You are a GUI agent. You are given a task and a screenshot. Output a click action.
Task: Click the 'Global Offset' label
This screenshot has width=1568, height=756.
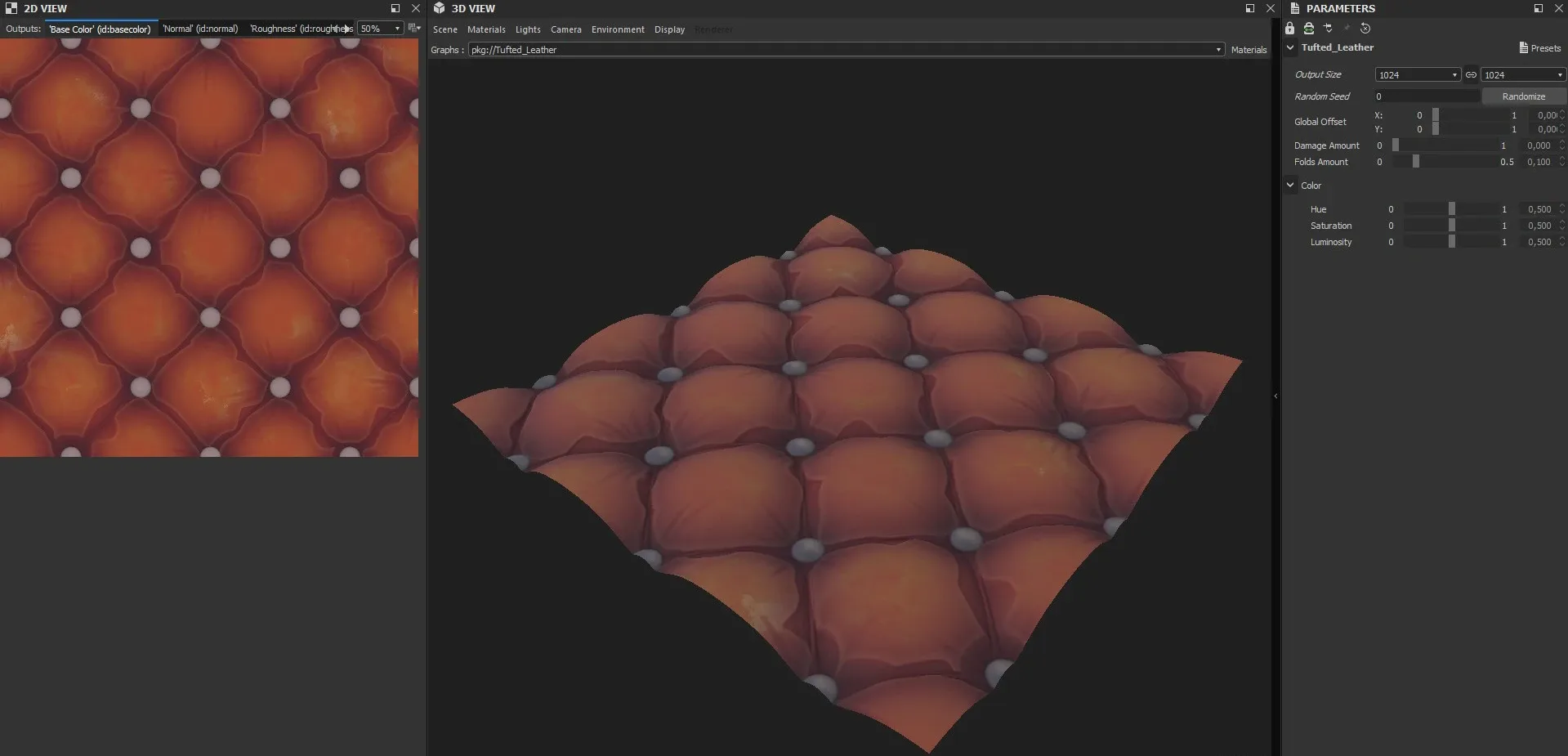1320,122
